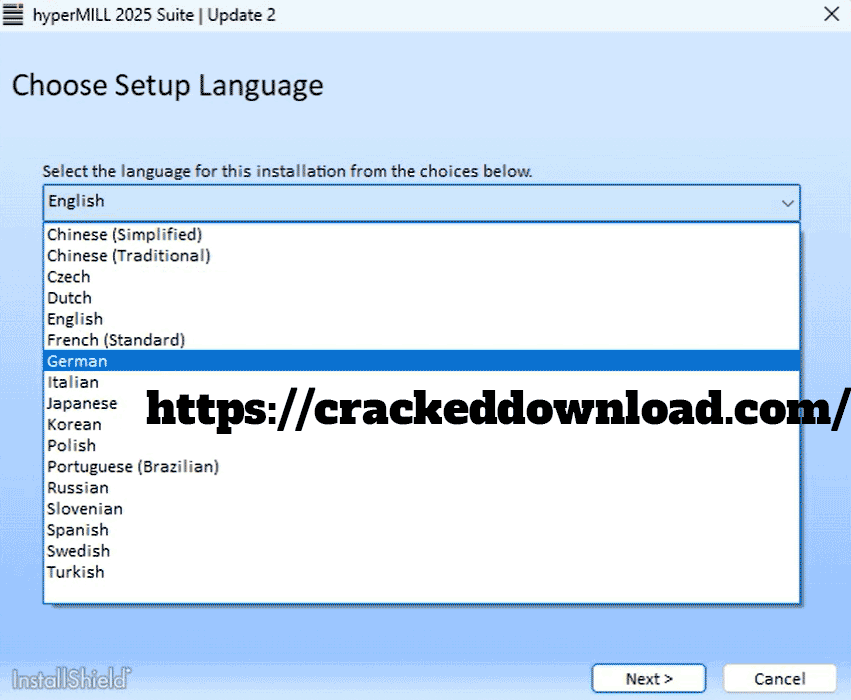The image size is (851, 700).
Task: Choose Slovenian from the list
Action: click(421, 509)
